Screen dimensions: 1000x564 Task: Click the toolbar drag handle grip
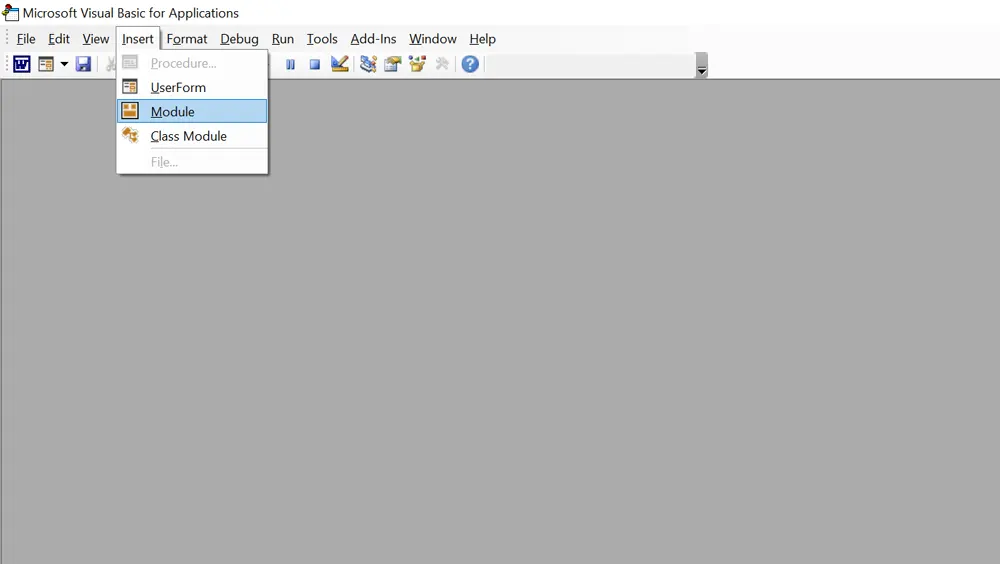coord(7,64)
